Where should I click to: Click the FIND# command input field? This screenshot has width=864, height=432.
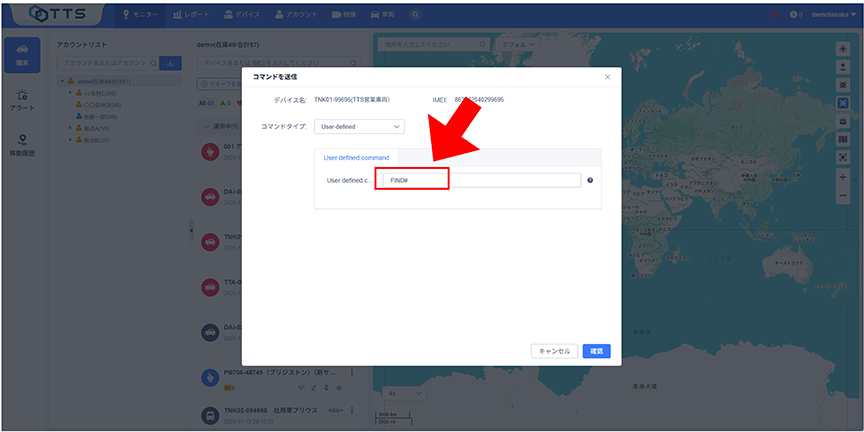pos(480,180)
